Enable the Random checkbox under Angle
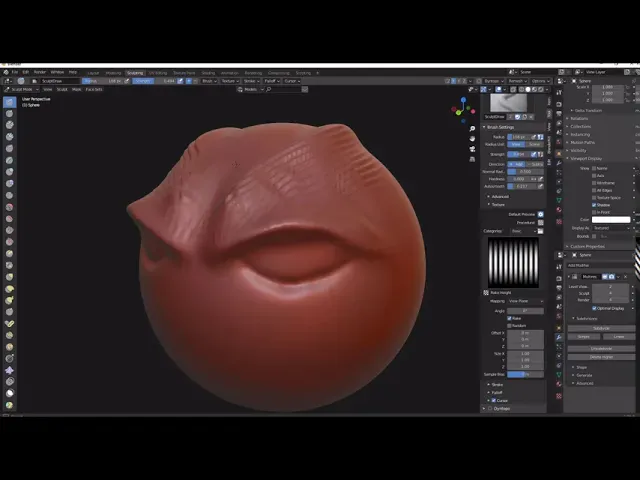The image size is (640, 480). [x=510, y=325]
